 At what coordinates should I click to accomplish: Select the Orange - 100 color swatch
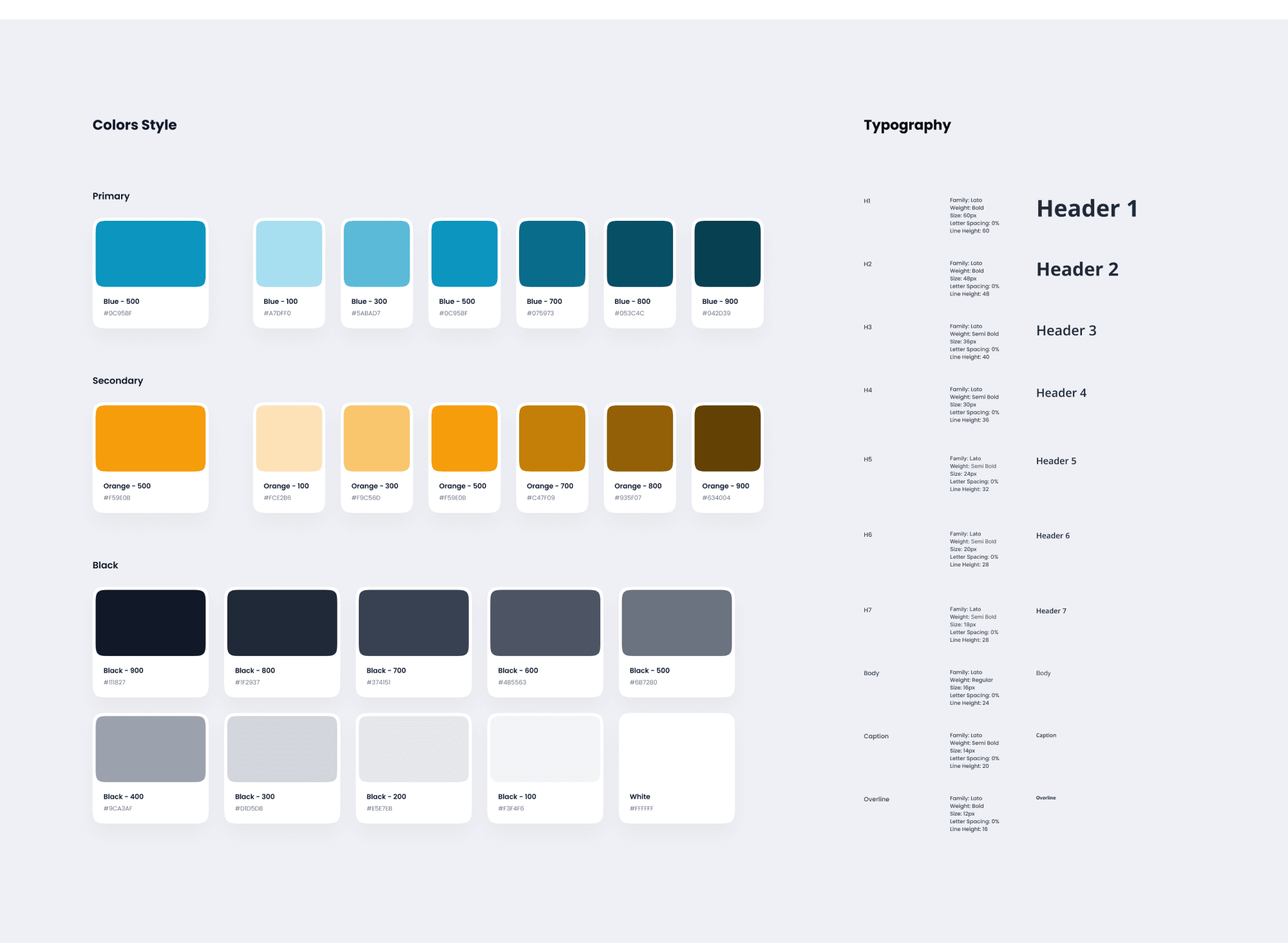pyautogui.click(x=289, y=438)
